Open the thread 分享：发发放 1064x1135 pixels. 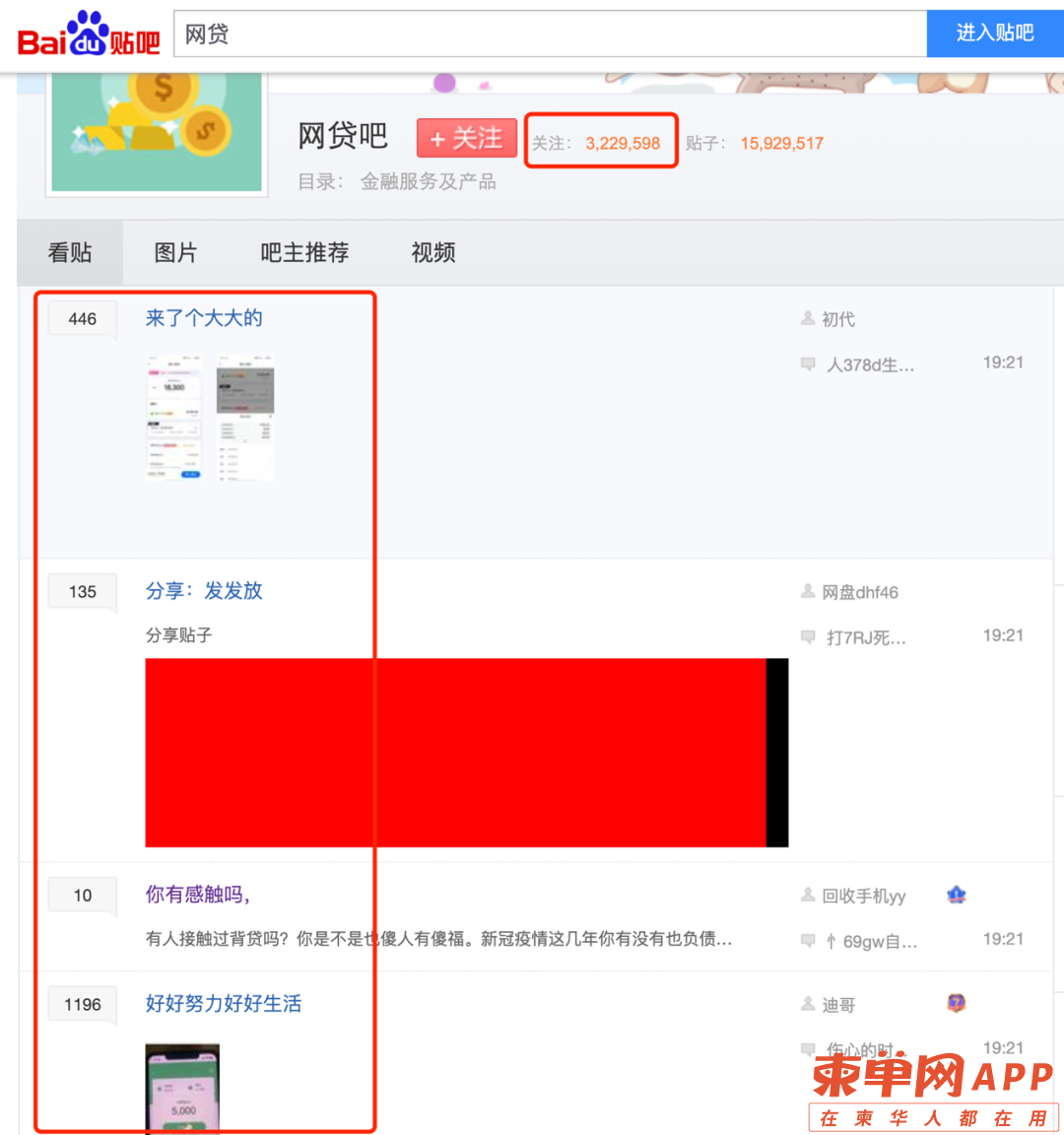click(204, 591)
